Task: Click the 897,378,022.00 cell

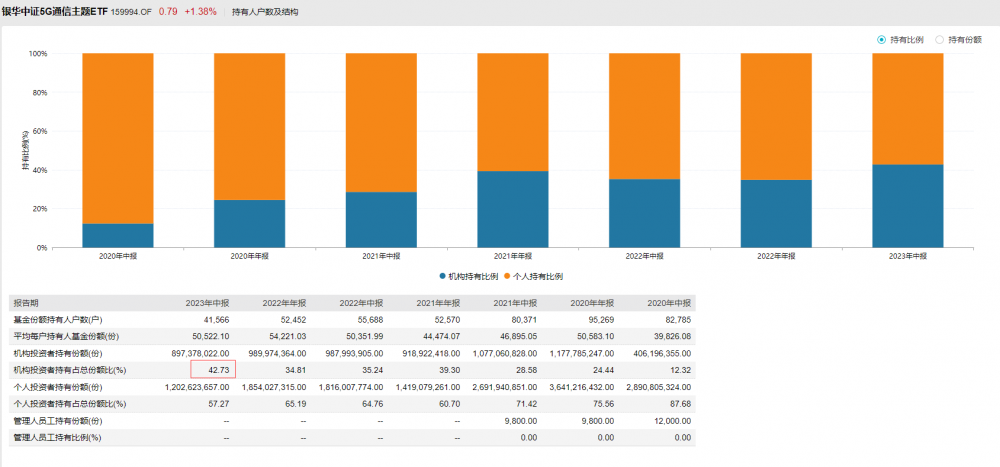Action: (x=199, y=353)
